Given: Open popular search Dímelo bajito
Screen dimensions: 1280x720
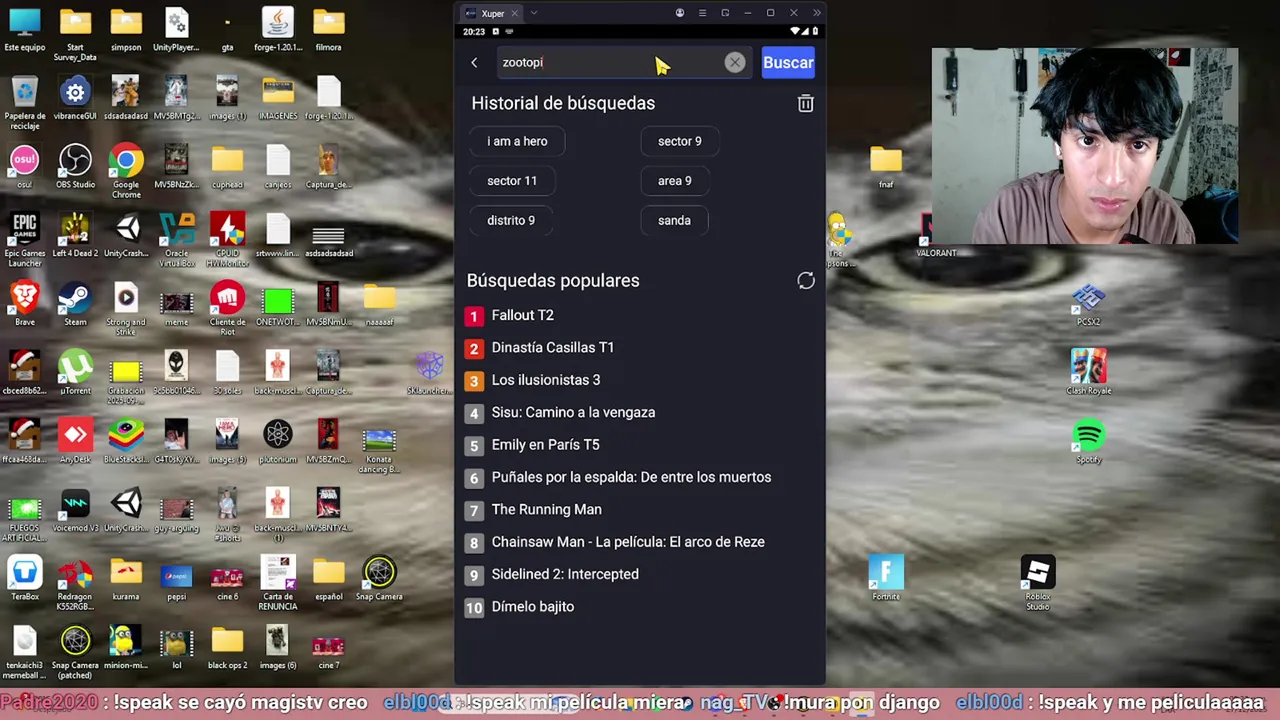Looking at the screenshot, I should click(532, 607).
